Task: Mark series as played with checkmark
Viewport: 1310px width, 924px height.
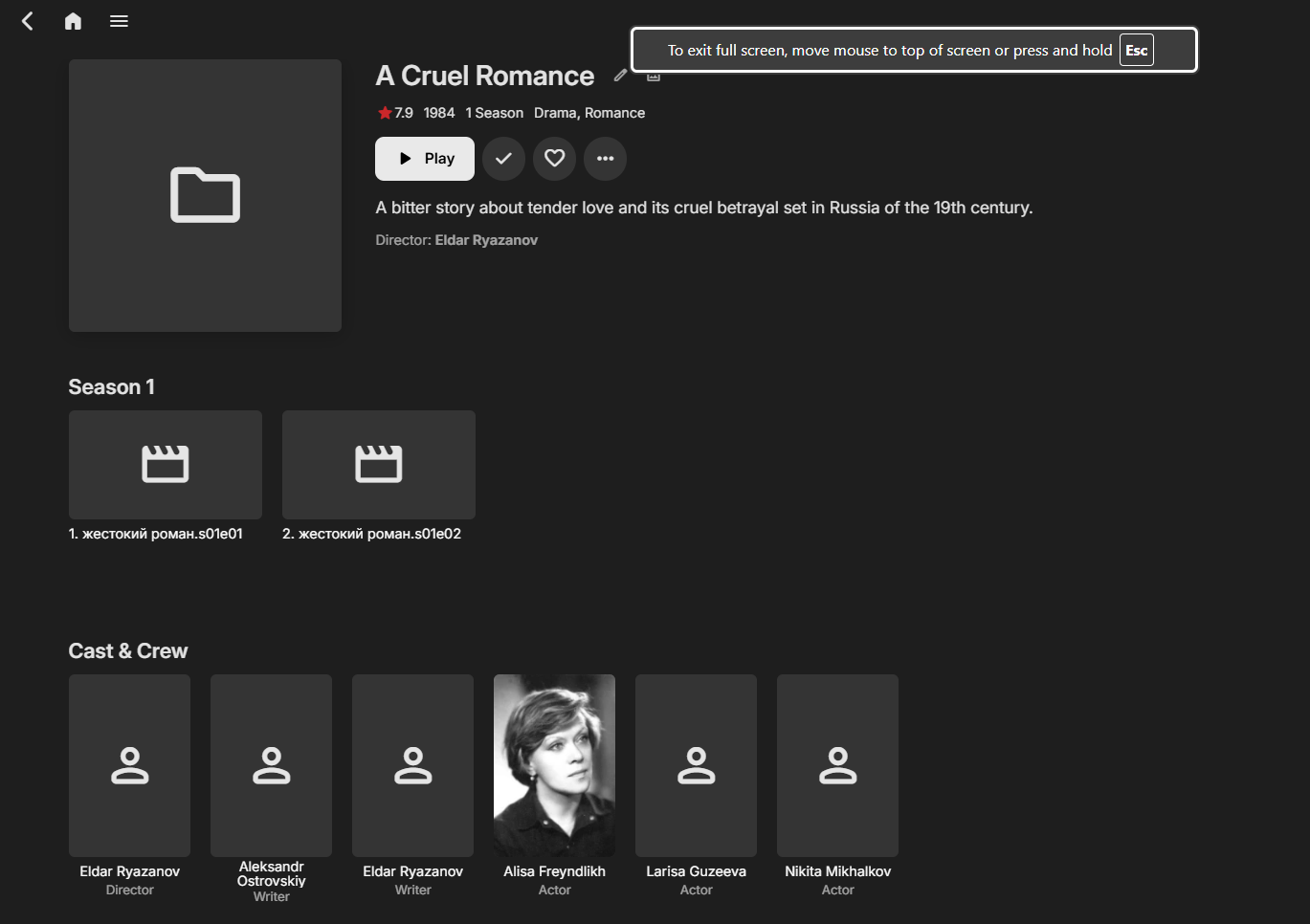Action: pos(503,159)
